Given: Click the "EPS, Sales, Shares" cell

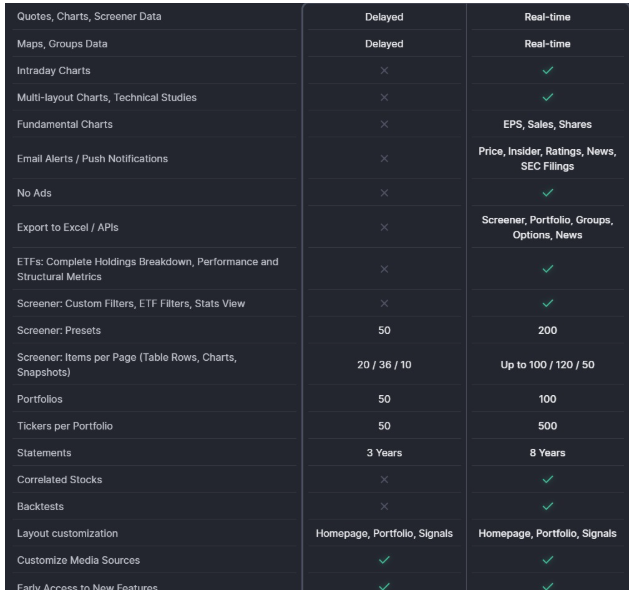Looking at the screenshot, I should pos(546,124).
